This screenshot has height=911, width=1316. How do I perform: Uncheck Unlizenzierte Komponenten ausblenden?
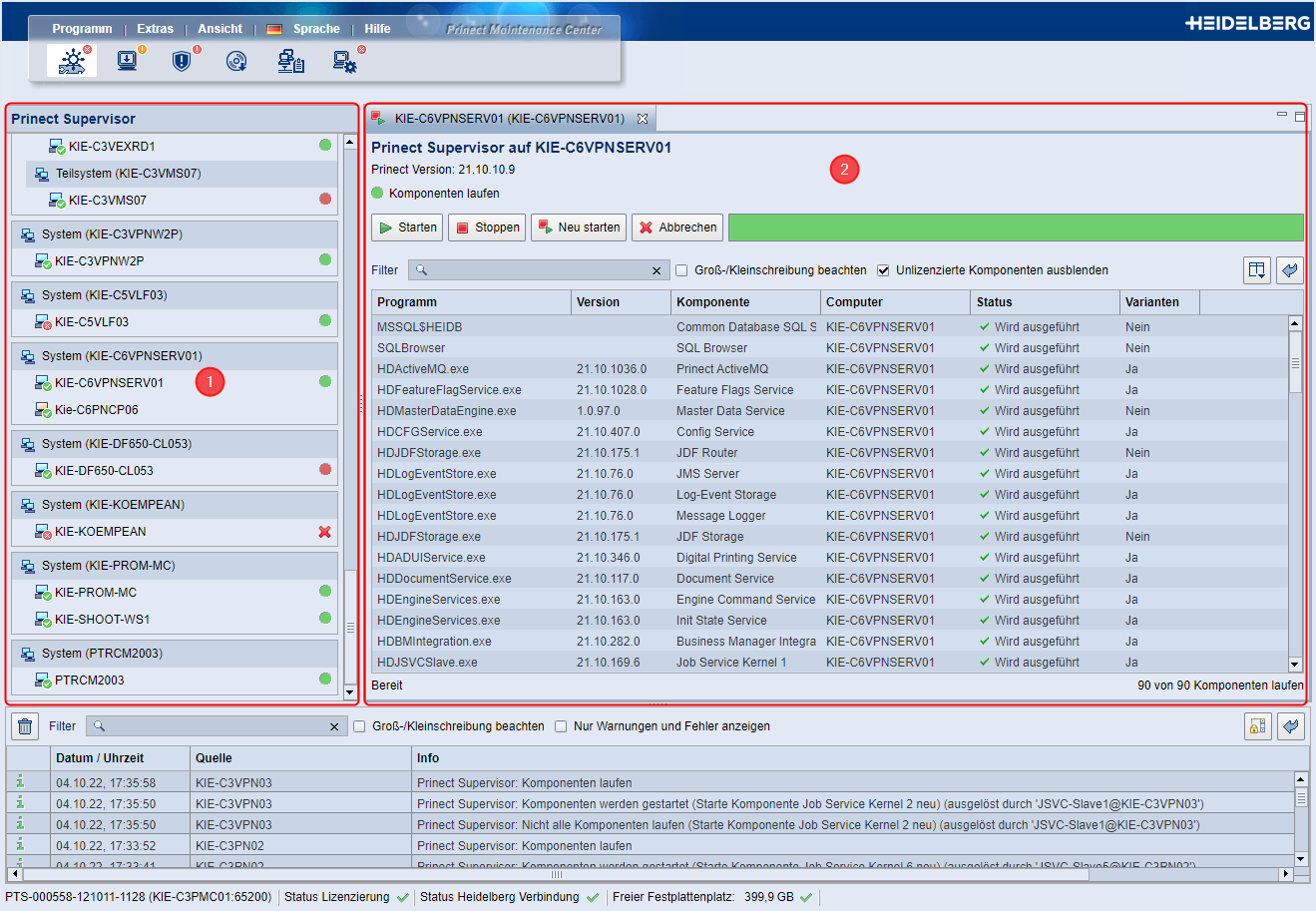[883, 270]
